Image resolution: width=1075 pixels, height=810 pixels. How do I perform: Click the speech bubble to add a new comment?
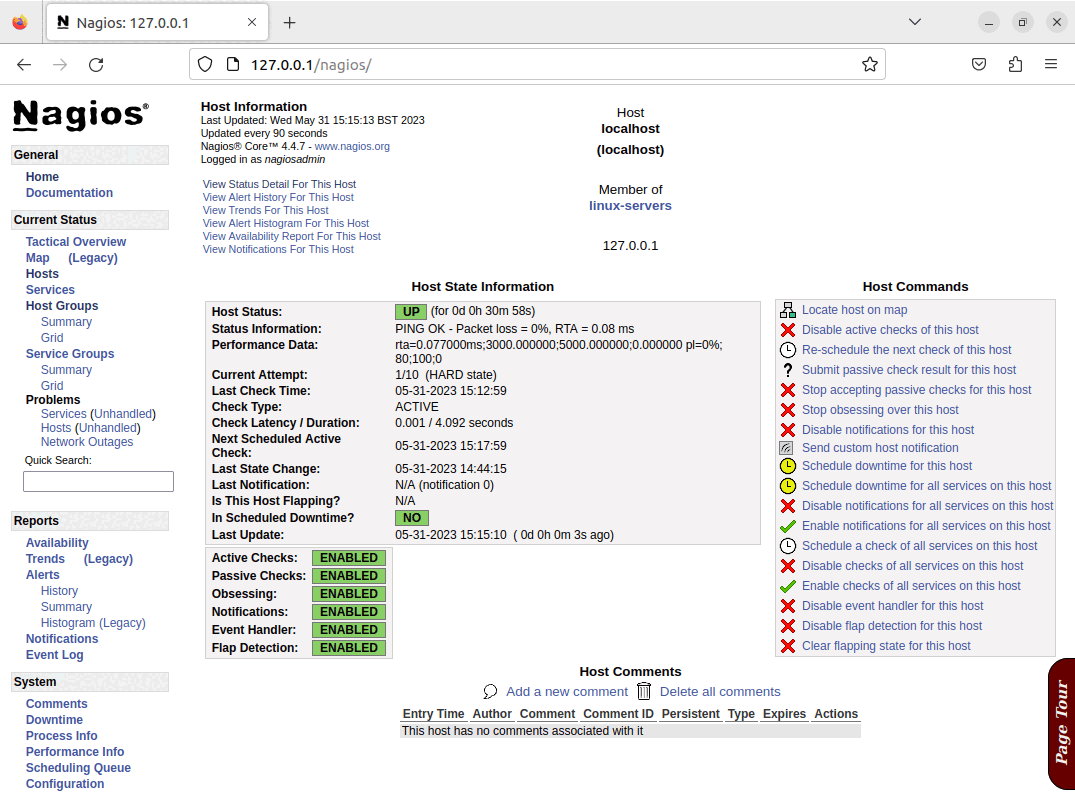click(x=490, y=691)
